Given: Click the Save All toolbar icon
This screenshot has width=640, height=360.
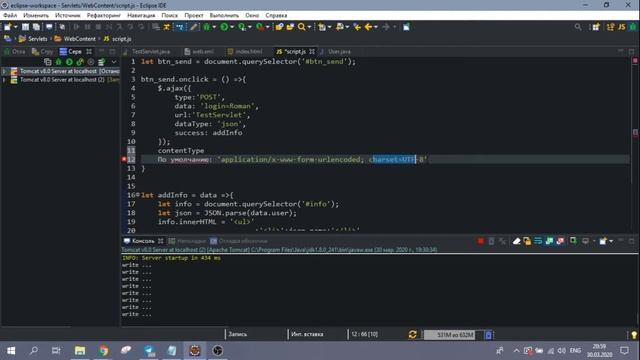Looking at the screenshot, I should (x=36, y=27).
